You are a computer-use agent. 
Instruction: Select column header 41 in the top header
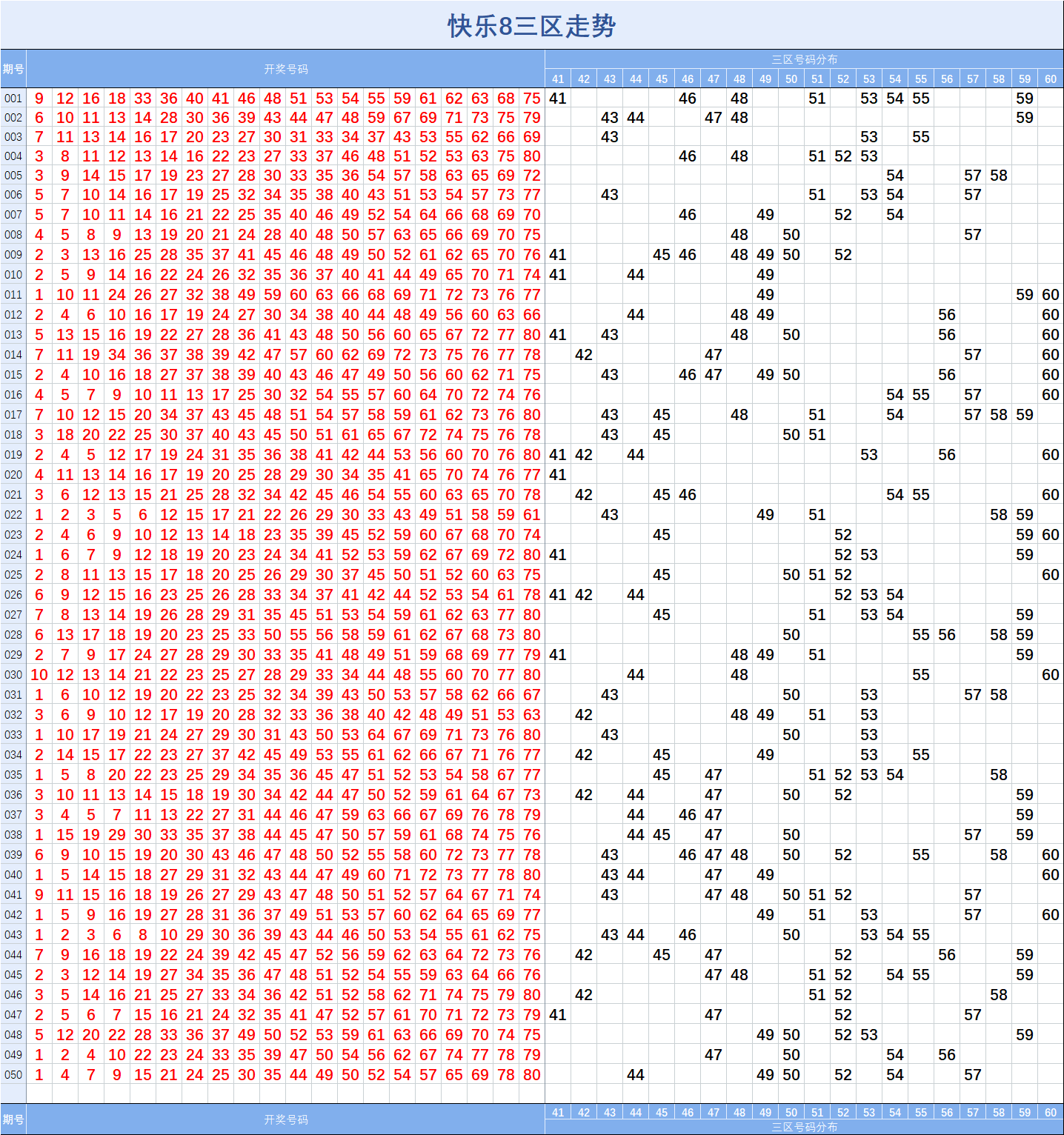click(558, 79)
